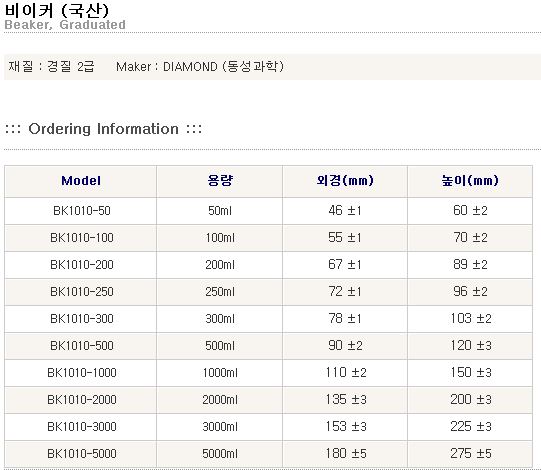Select model BK1010-2000 cell
Image resolution: width=541 pixels, height=470 pixels.
81,400
